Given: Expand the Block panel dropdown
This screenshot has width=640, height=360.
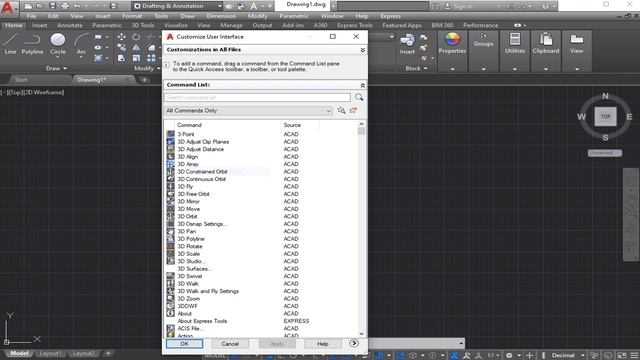Looking at the screenshot, I should (x=416, y=69).
